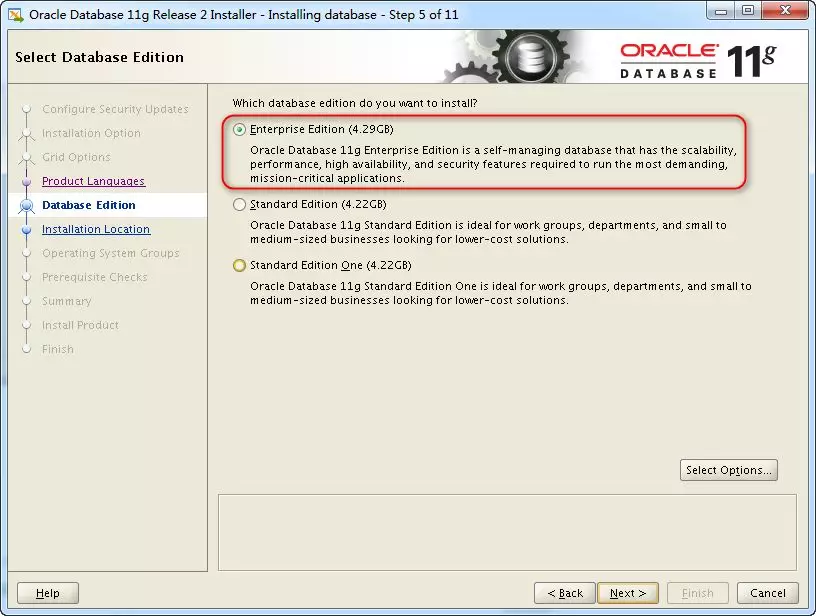Open the Select Options dialog
Viewport: 816px width, 616px height.
(729, 470)
